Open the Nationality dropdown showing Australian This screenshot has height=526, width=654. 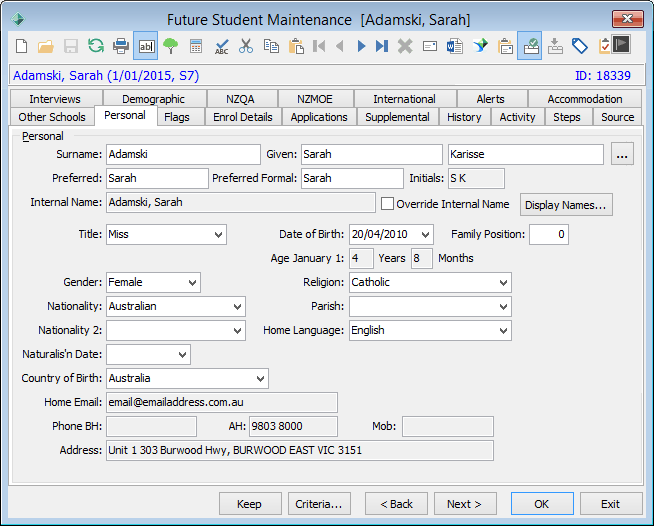point(237,307)
